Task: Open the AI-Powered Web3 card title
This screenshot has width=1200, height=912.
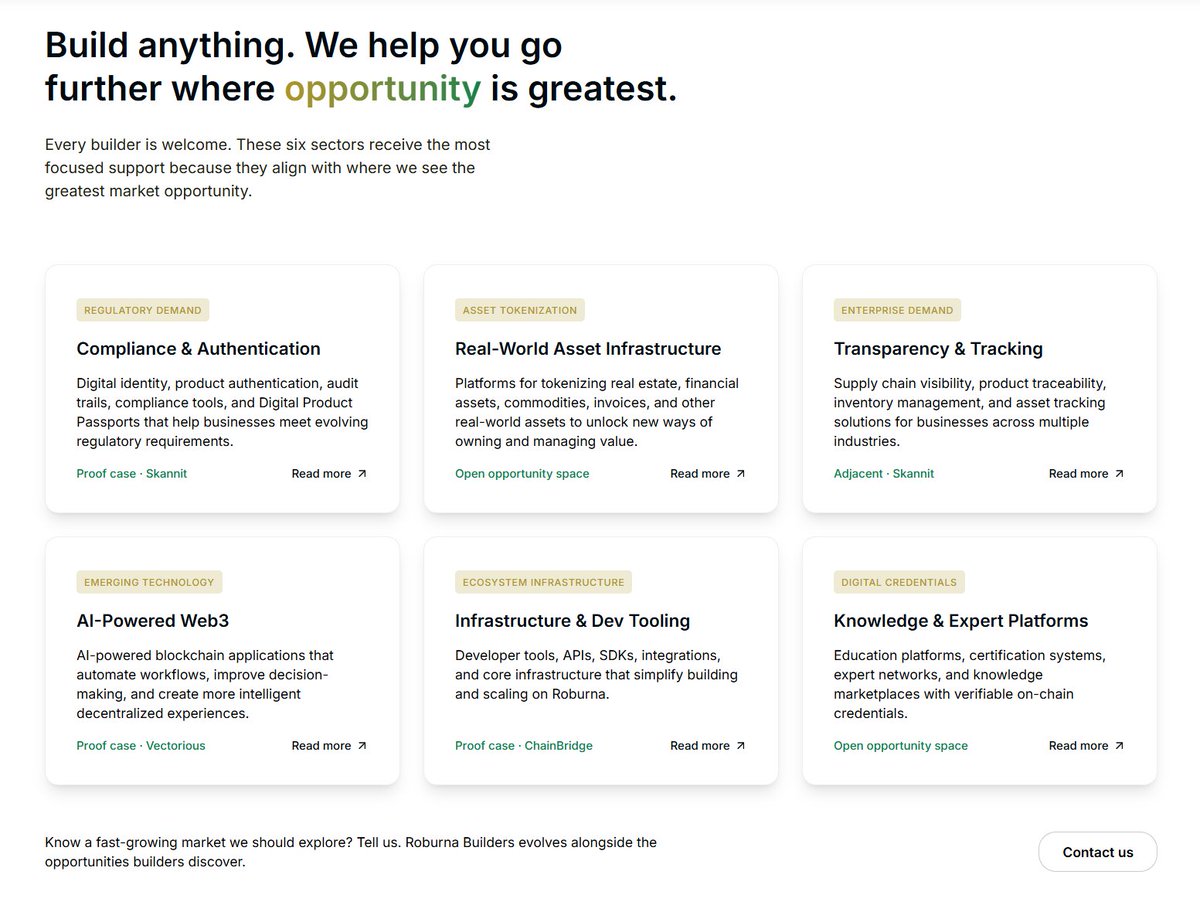Action: 153,621
